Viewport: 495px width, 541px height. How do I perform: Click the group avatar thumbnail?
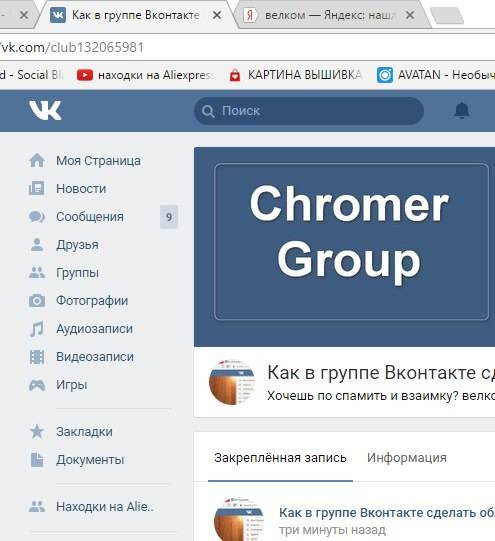[x=232, y=382]
